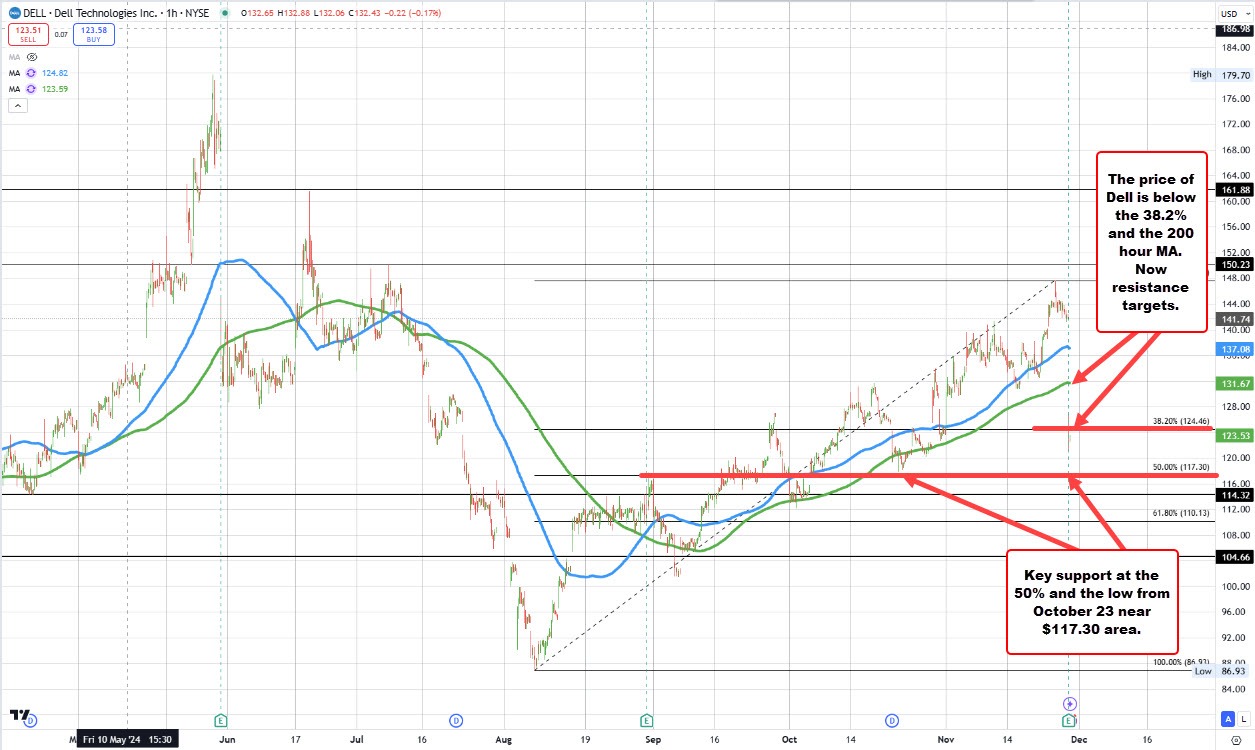The width and height of the screenshot is (1255, 750).
Task: Click the purple refresh icon beside MA 124.82
Action: click(x=31, y=73)
